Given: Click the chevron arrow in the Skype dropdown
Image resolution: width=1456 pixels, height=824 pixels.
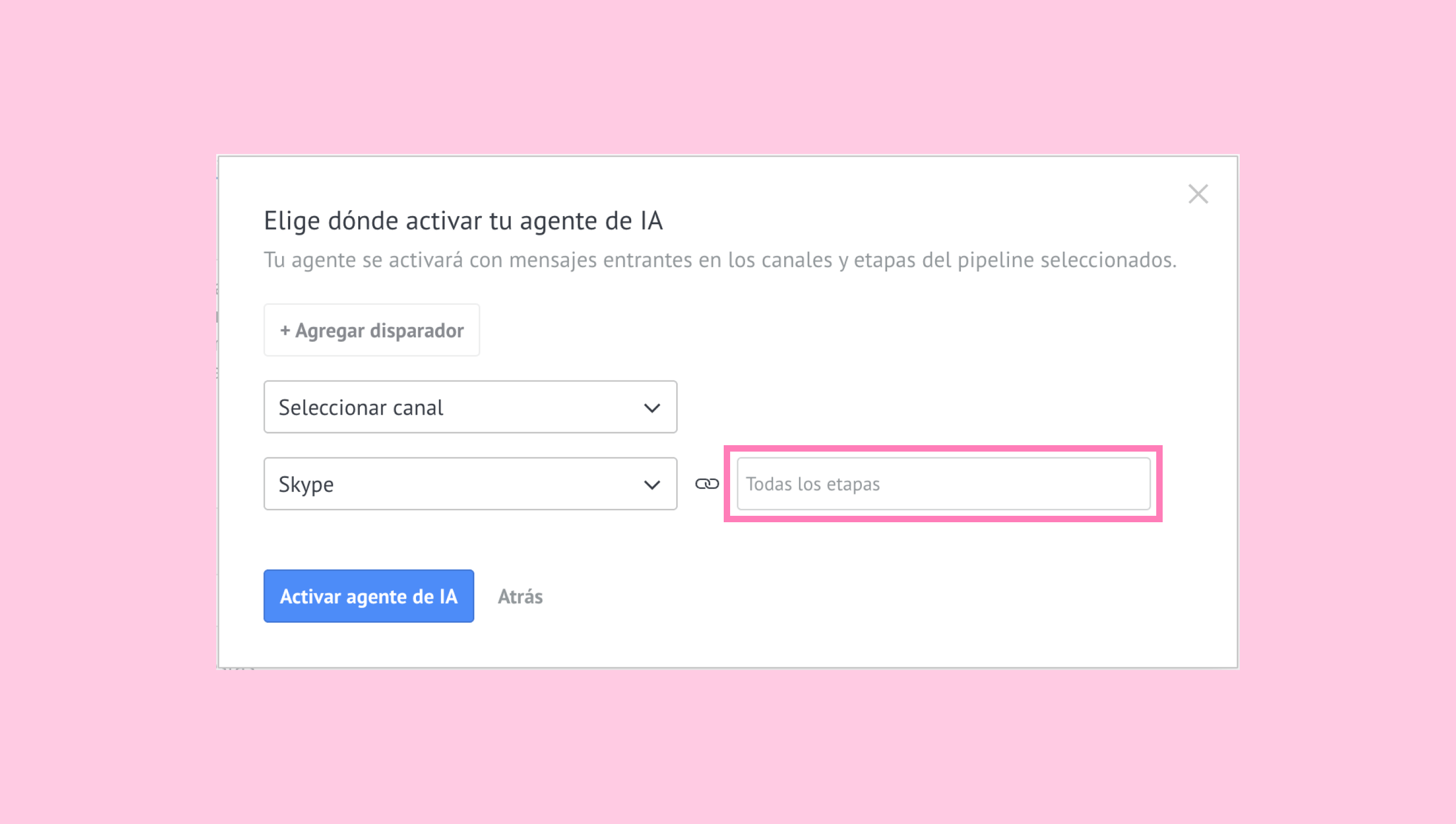Looking at the screenshot, I should coord(652,484).
